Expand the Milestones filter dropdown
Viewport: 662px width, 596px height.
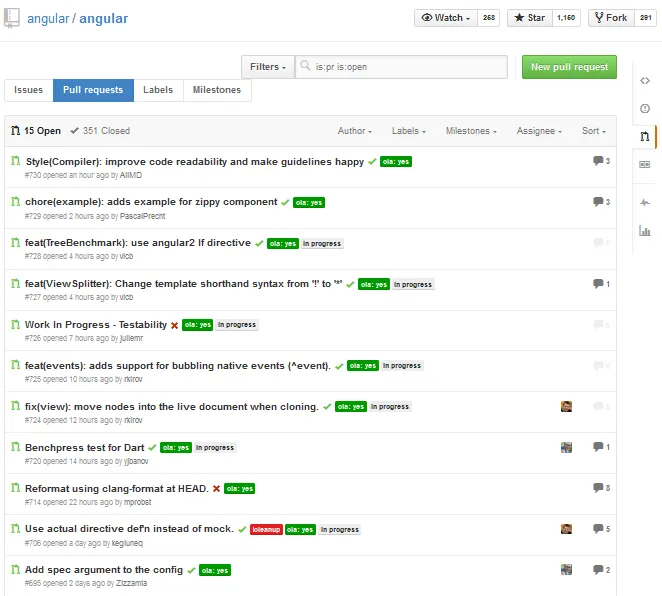(471, 131)
